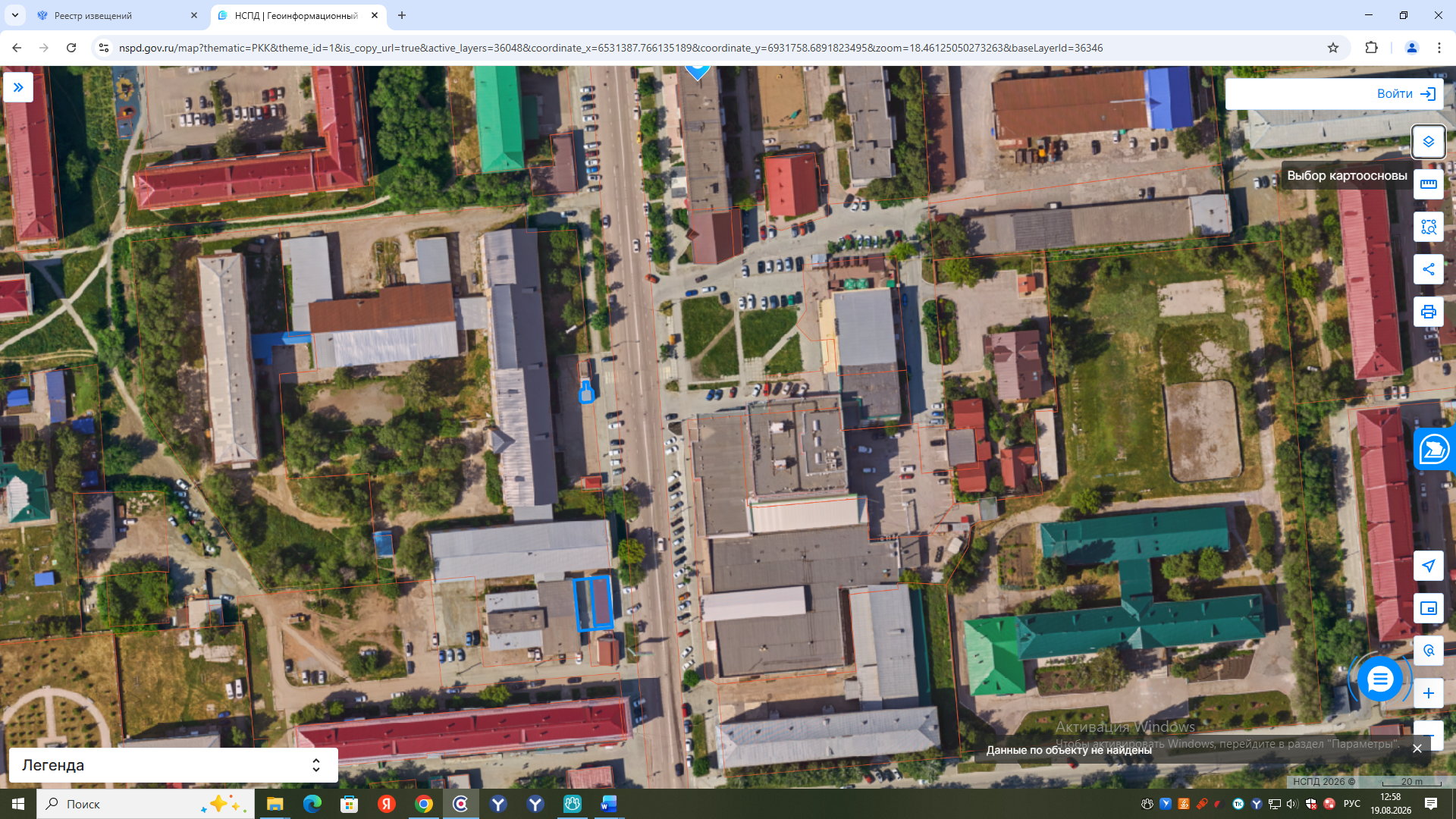The height and width of the screenshot is (819, 1456).
Task: Open the tab search dropdown
Action: pyautogui.click(x=14, y=15)
